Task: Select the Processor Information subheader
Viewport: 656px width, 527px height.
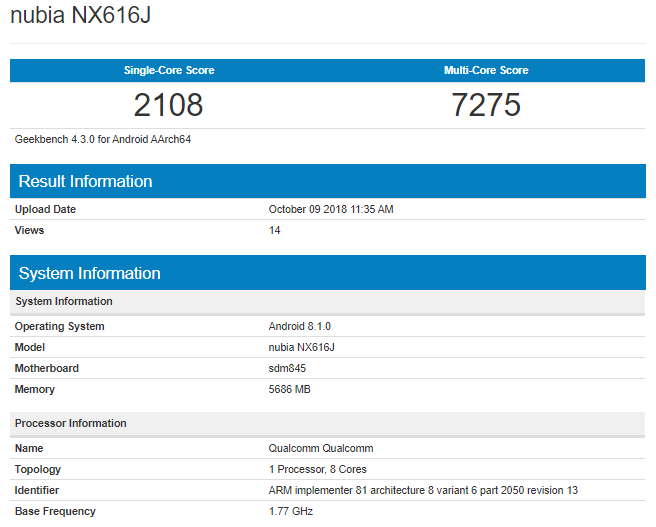Action: click(x=70, y=424)
